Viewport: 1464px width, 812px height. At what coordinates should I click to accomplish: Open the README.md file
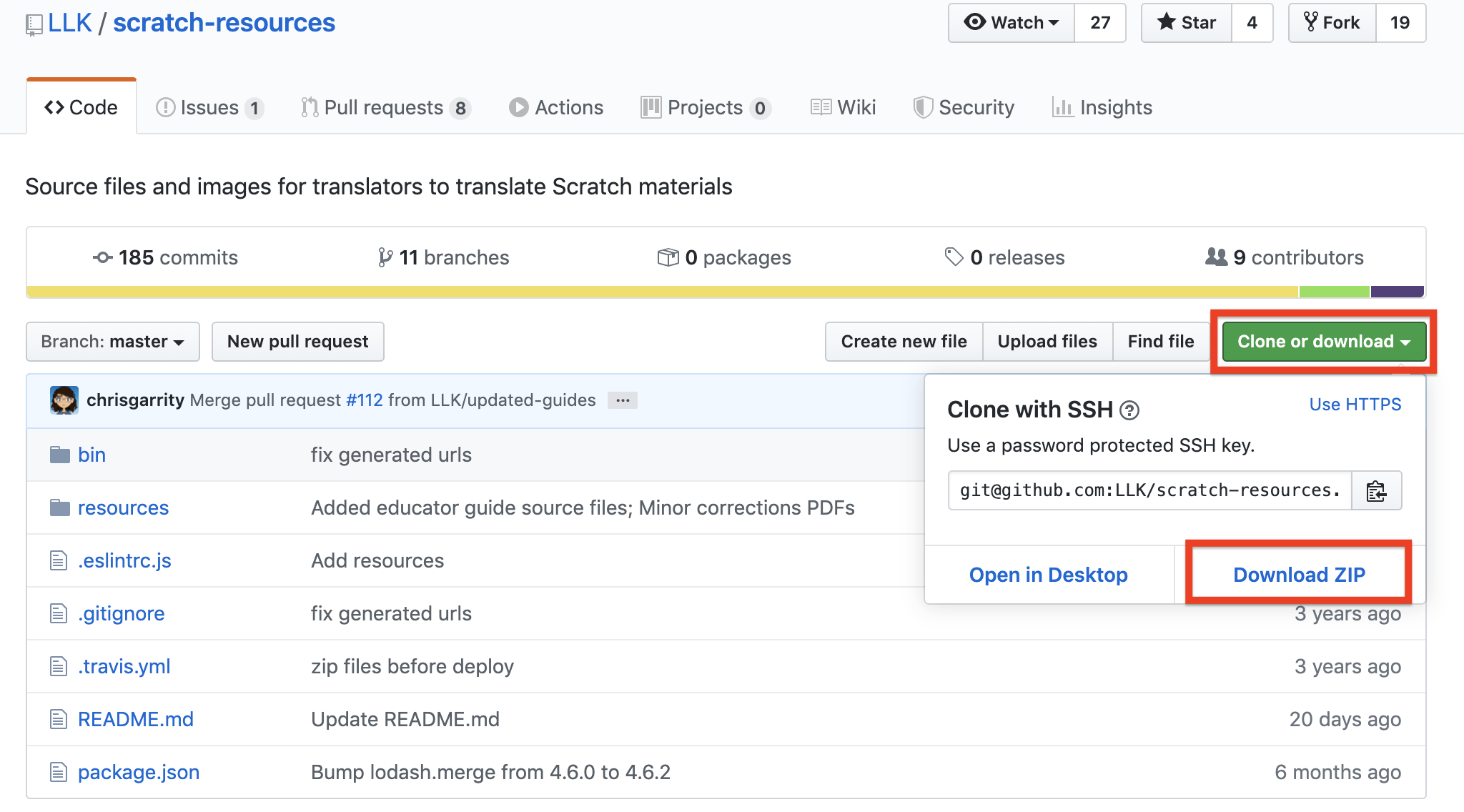(136, 719)
